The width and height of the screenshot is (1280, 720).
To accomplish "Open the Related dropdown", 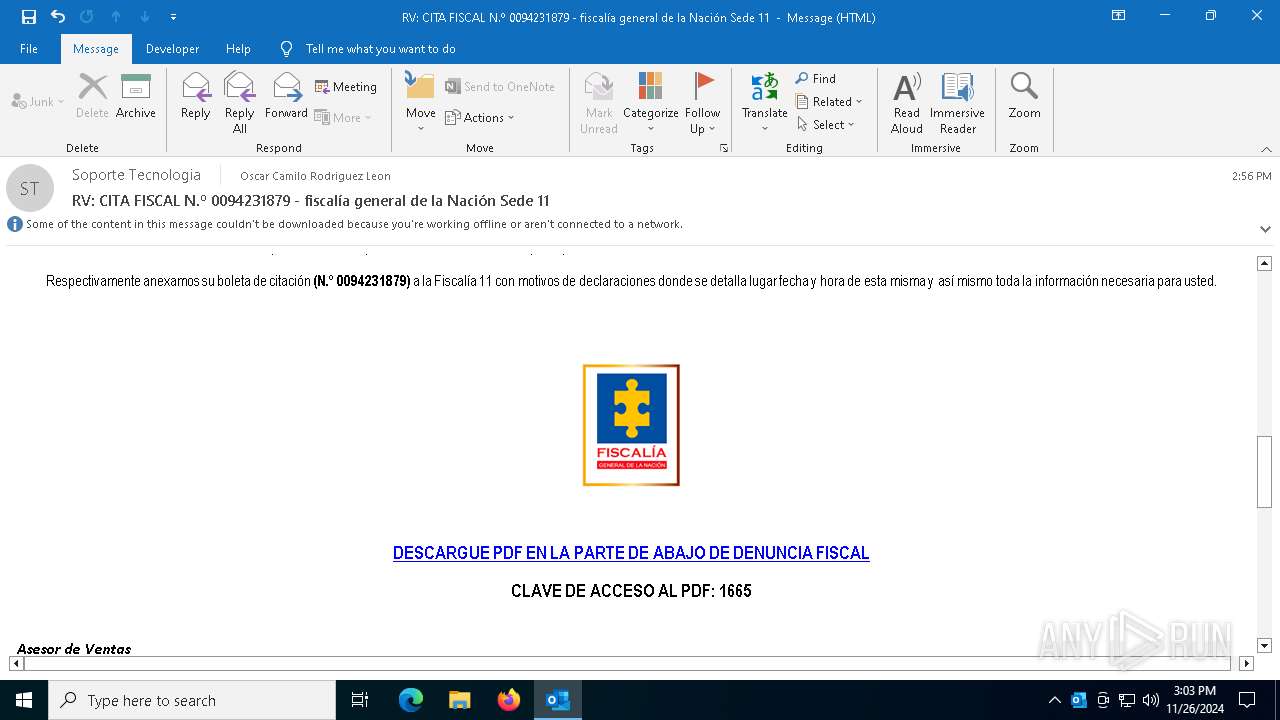I will pos(829,101).
